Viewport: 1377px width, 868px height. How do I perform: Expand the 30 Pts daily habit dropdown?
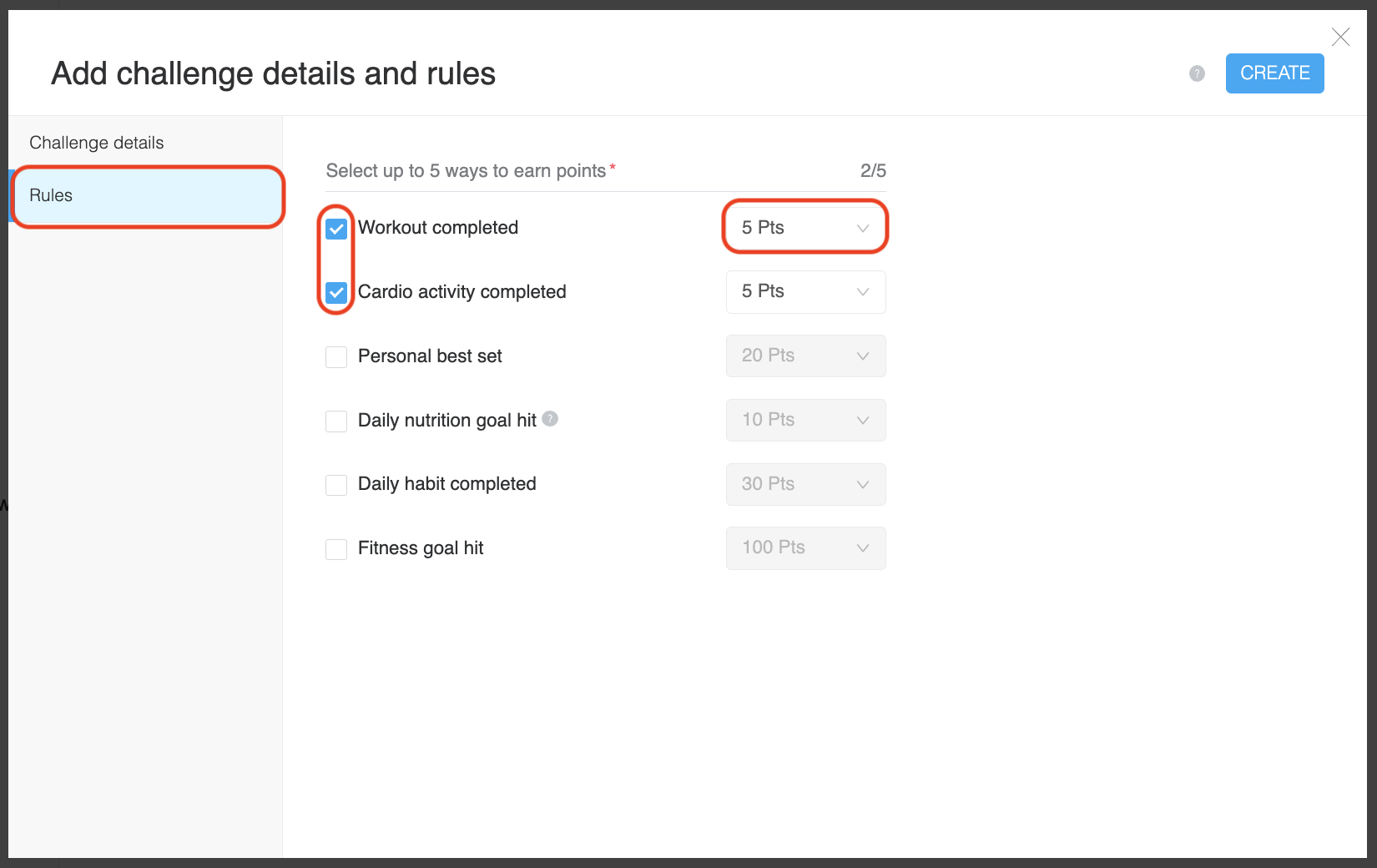[x=805, y=484]
